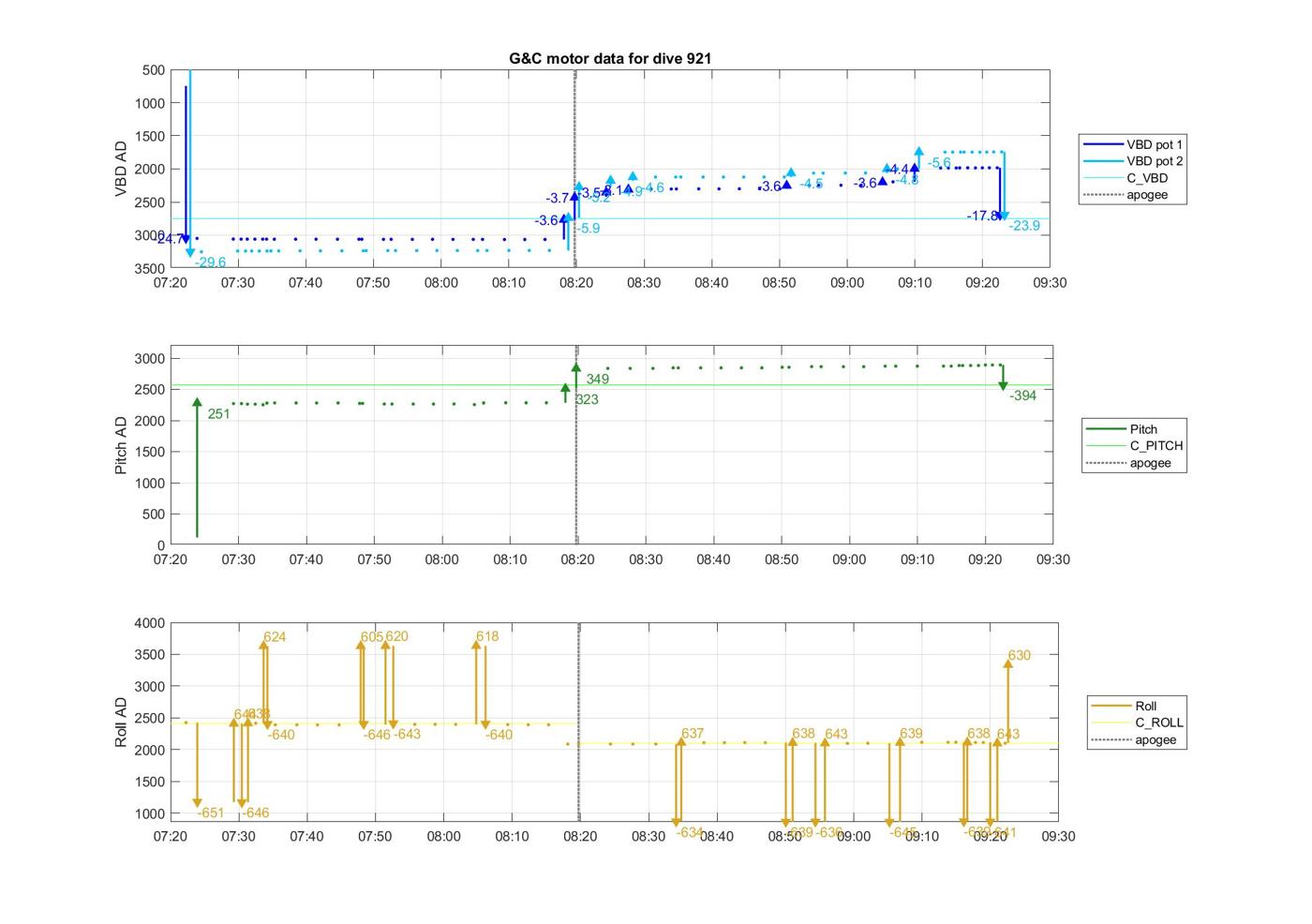Click the '-29.6' VBD data label
This screenshot has height=924, width=1312.
pos(210,262)
